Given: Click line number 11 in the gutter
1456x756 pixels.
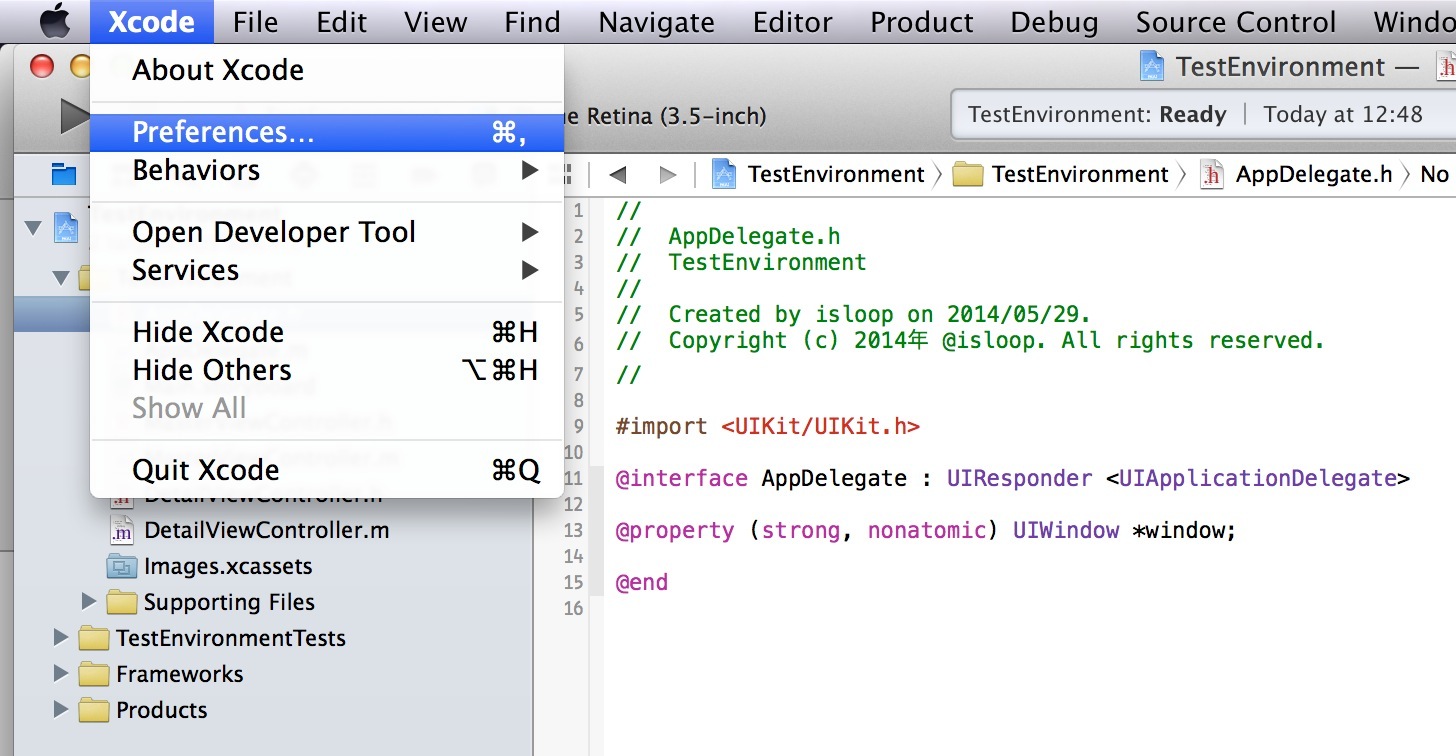Looking at the screenshot, I should coord(573,479).
